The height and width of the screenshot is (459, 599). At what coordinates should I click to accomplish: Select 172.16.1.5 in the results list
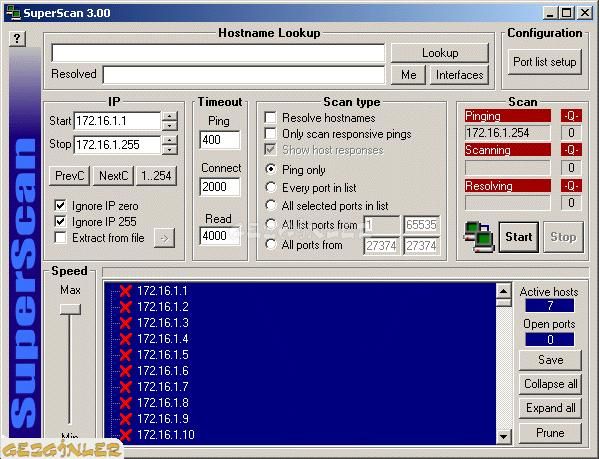point(163,355)
